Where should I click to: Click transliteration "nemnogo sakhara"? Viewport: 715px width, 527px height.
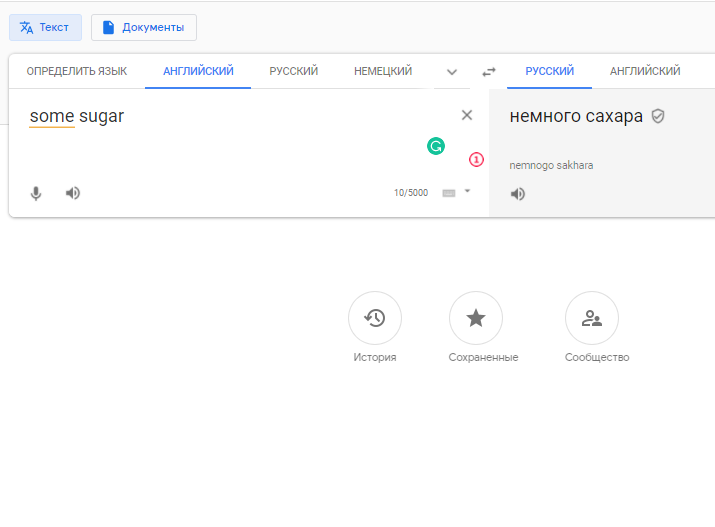551,165
